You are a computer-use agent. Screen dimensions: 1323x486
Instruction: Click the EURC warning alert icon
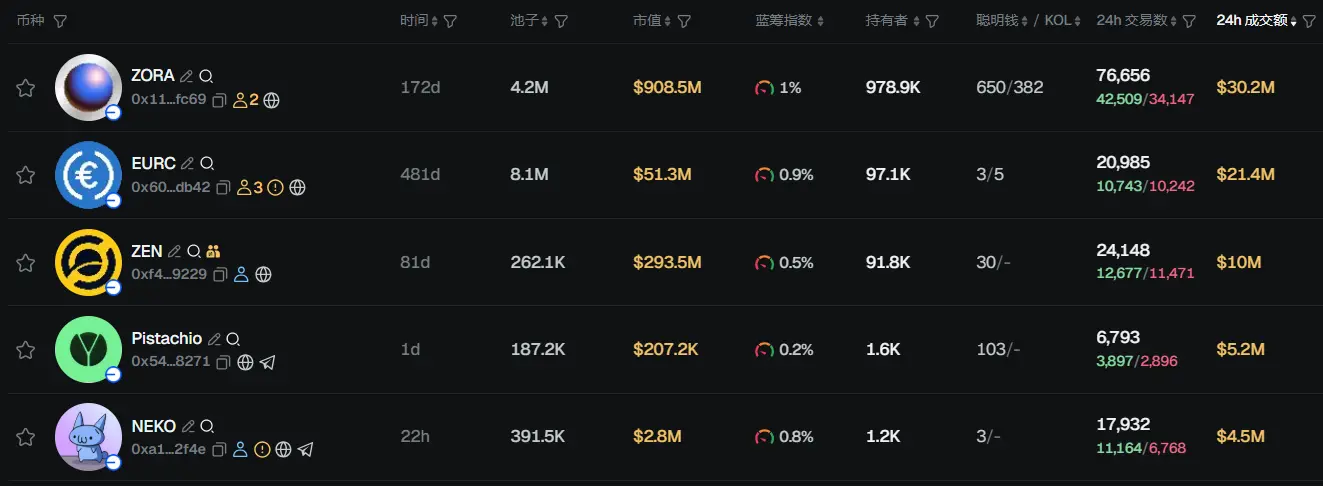276,187
